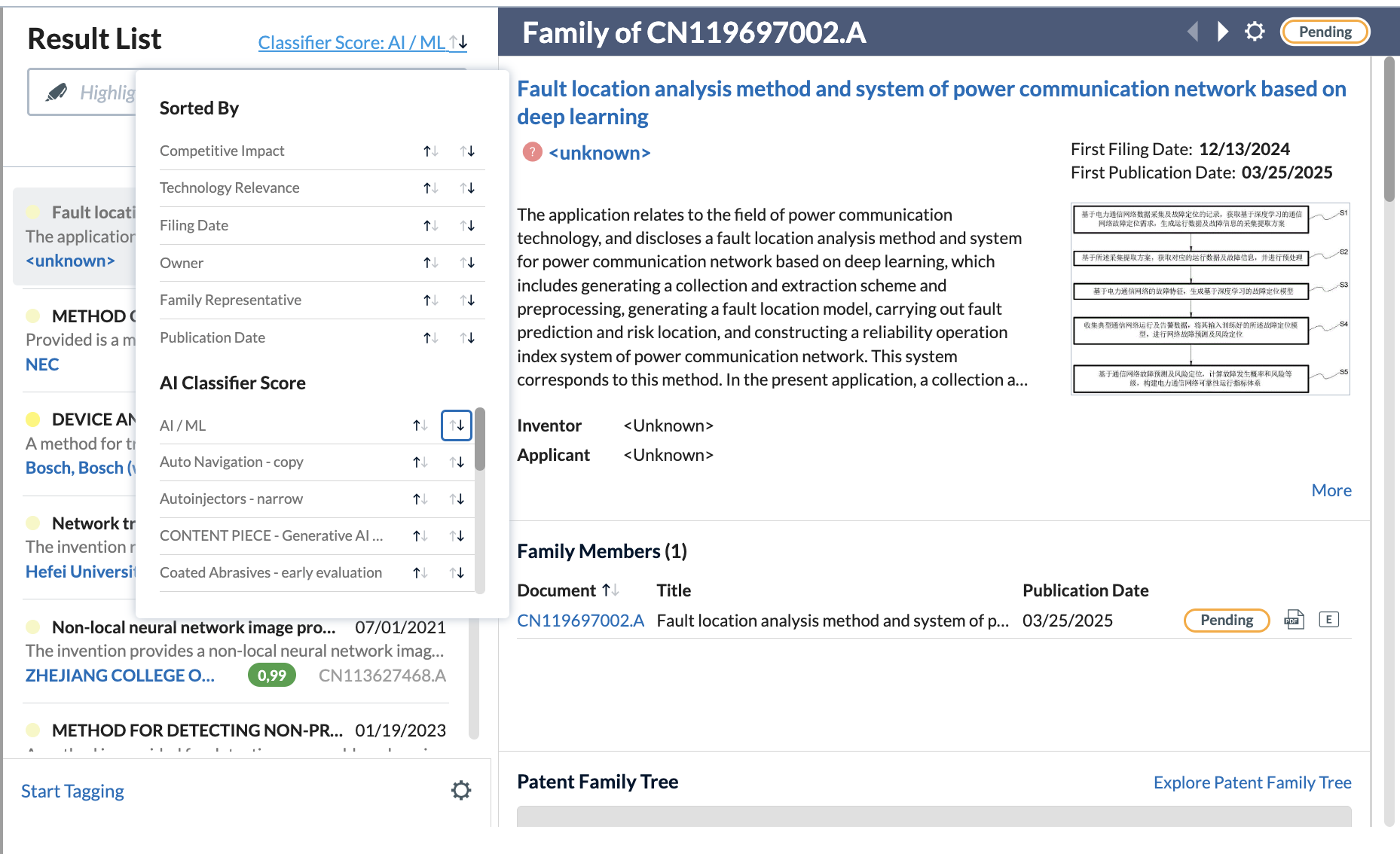Select the Non-local neural network image result

pyautogui.click(x=236, y=651)
